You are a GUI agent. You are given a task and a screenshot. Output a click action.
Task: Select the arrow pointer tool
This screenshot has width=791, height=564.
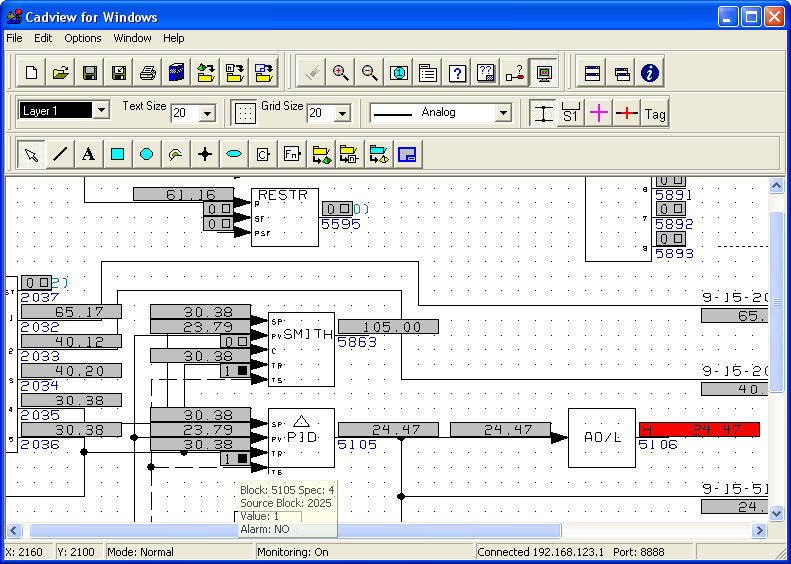click(x=31, y=154)
